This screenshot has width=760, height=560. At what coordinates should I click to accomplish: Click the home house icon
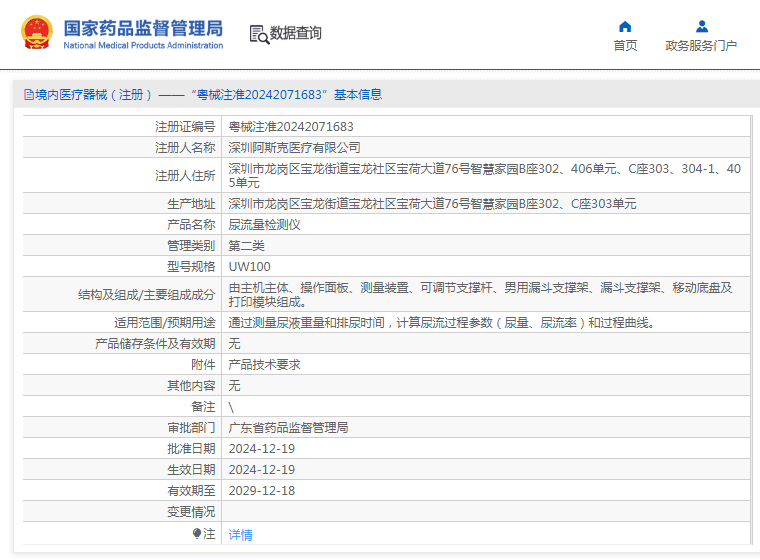625,26
